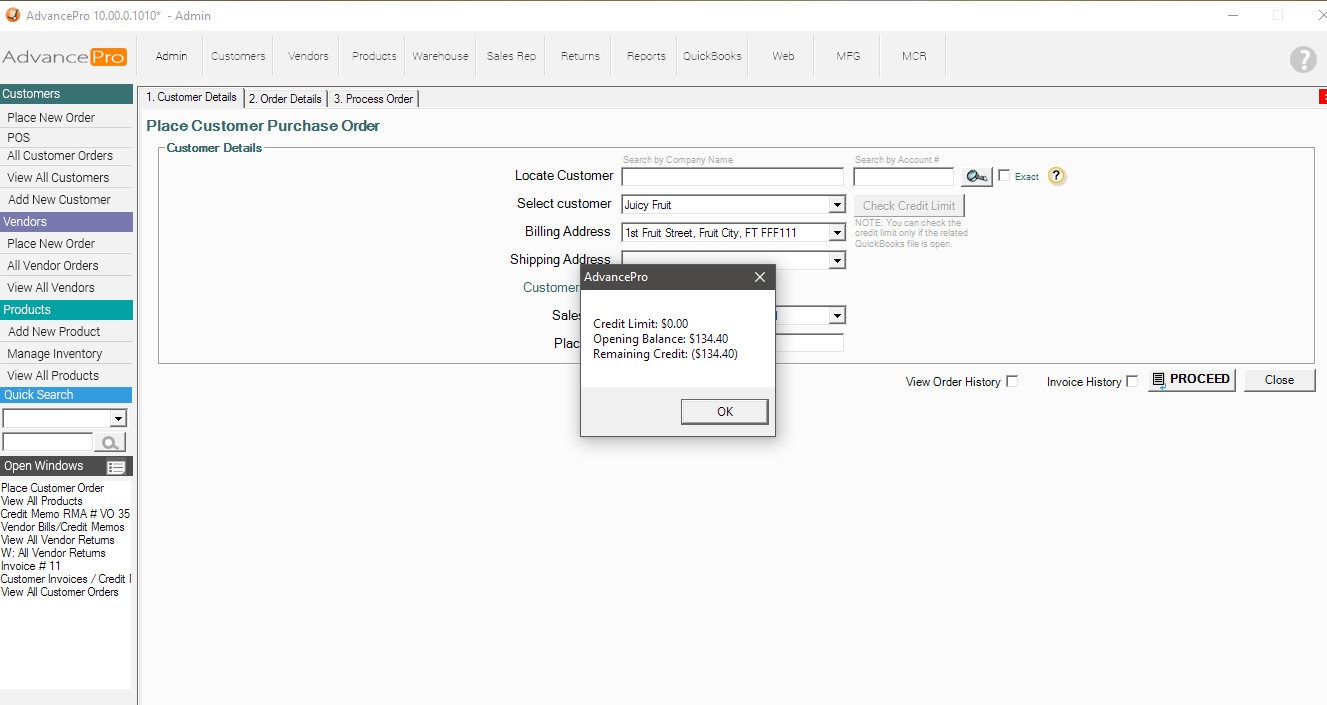Click the Open Windows list icon
This screenshot has width=1327, height=705.
(116, 467)
